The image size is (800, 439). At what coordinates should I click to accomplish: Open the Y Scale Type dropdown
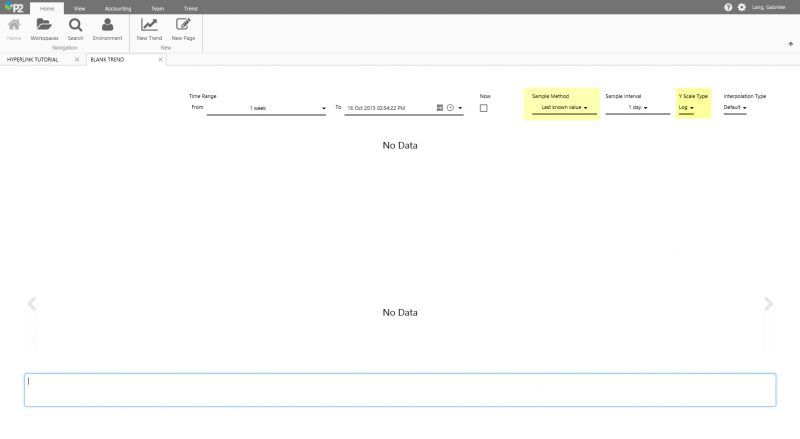(x=686, y=107)
